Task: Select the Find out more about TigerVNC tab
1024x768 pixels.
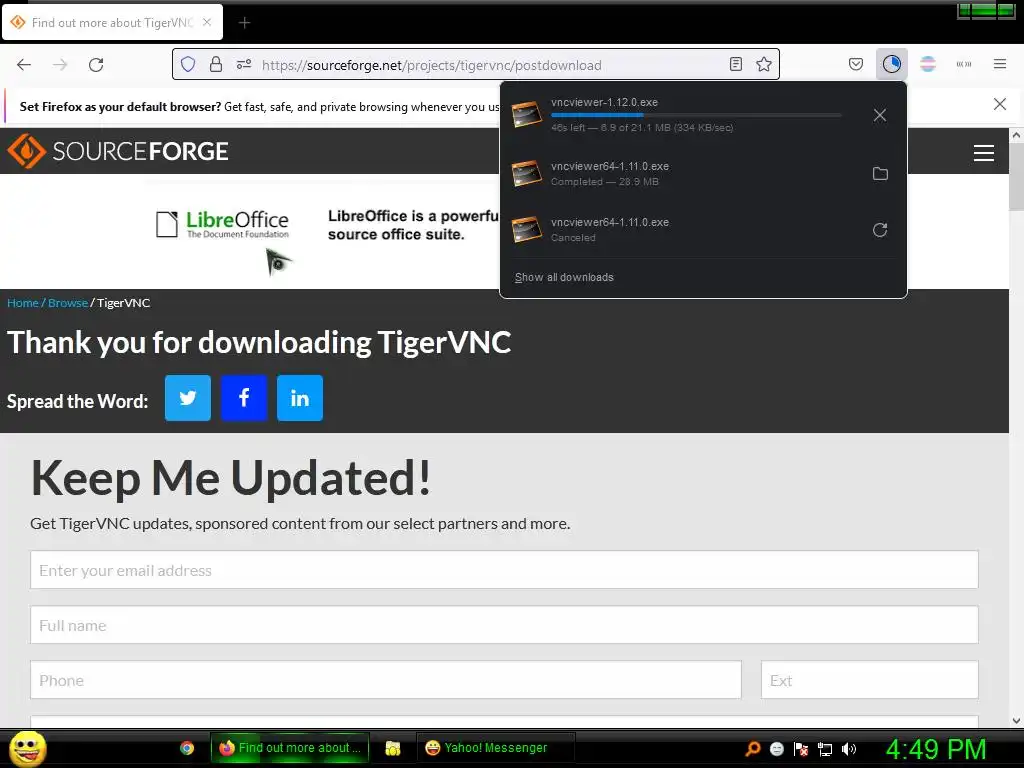Action: 112,22
